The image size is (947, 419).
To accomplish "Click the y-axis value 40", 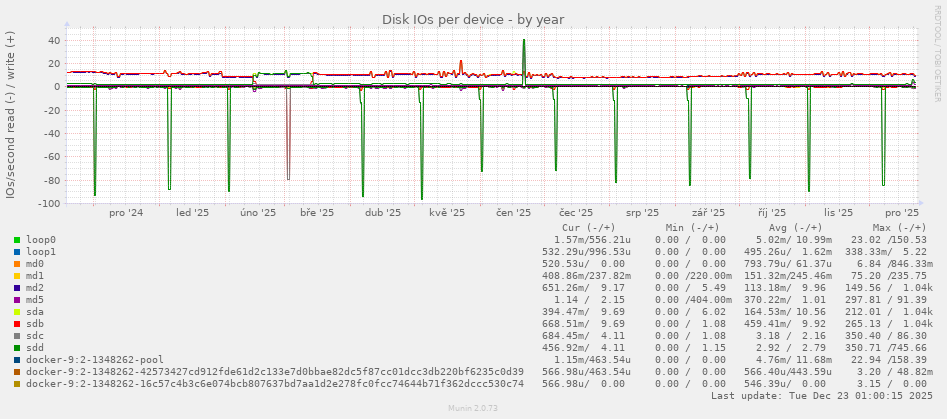I will [x=54, y=40].
